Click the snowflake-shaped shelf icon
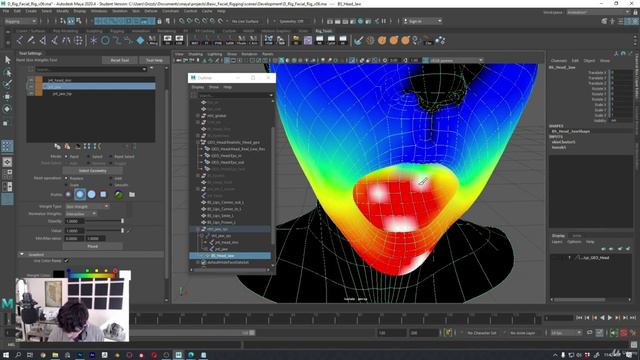 pyautogui.click(x=93, y=40)
